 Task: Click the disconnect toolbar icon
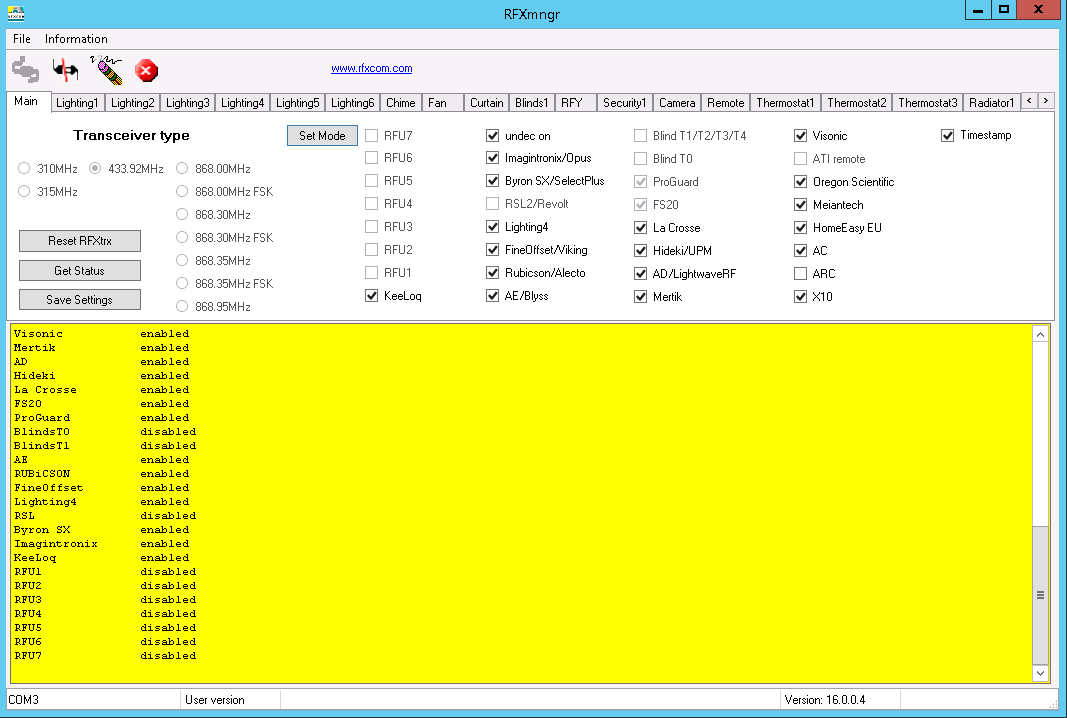click(x=65, y=69)
